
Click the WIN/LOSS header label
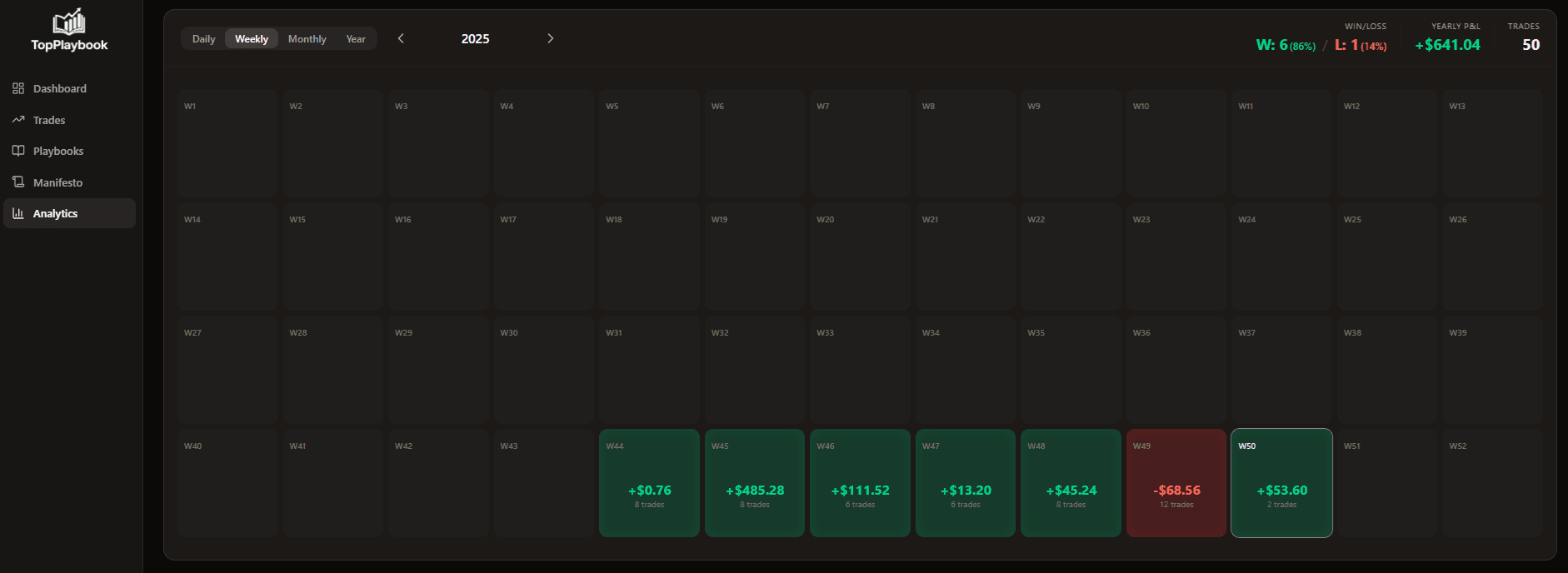(x=1366, y=27)
